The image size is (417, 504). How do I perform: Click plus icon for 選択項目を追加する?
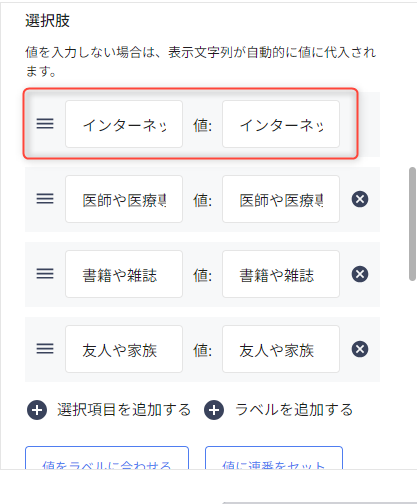[x=37, y=410]
